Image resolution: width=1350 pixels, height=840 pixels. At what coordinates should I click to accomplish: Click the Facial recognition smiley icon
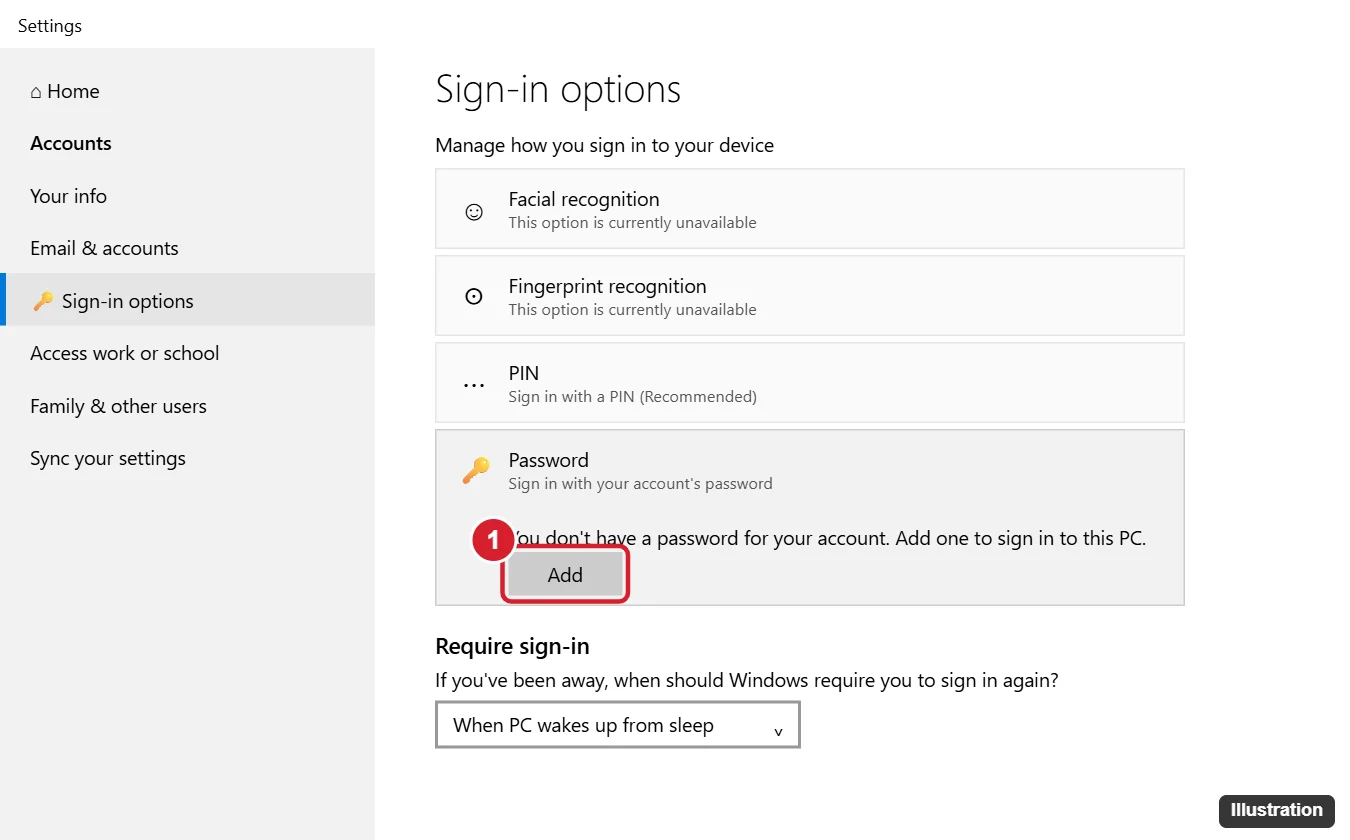[475, 211]
